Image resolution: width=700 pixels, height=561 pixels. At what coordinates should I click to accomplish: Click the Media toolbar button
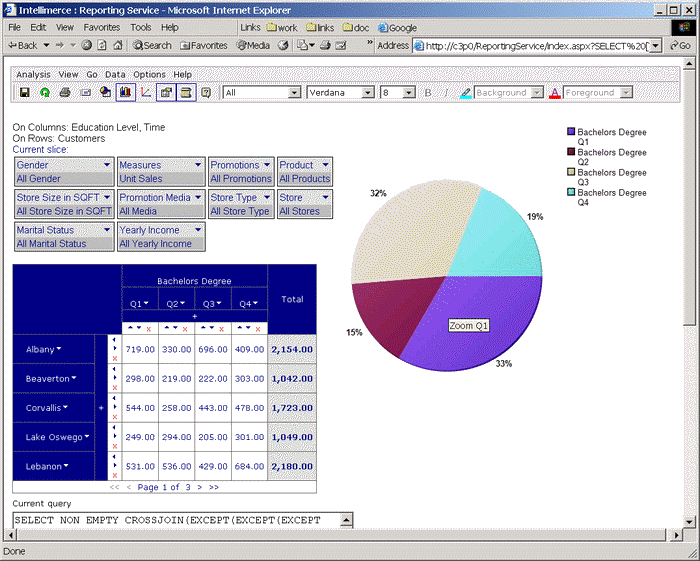[x=253, y=45]
